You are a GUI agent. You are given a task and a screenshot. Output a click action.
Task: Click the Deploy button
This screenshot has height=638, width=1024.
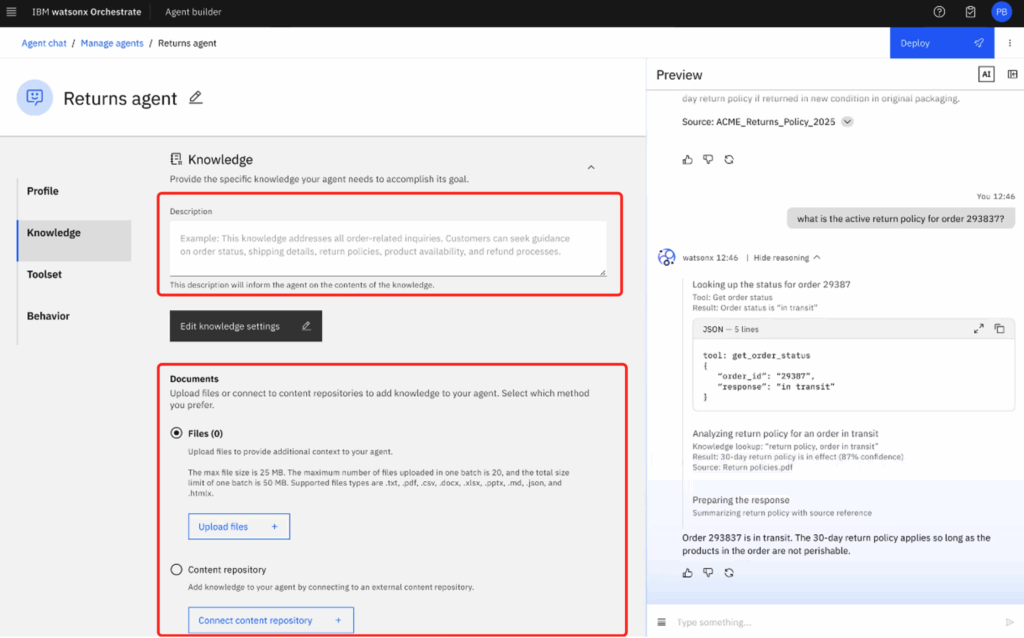point(941,44)
